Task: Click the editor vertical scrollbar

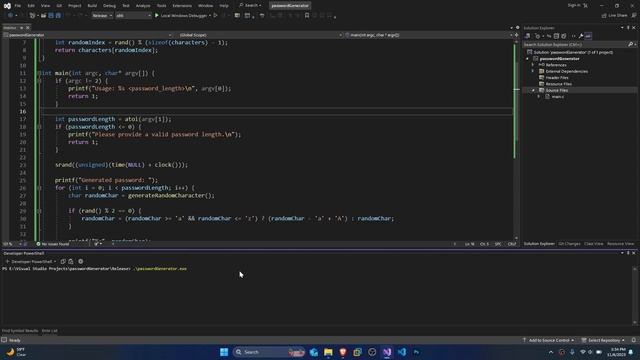Action: pos(516,139)
